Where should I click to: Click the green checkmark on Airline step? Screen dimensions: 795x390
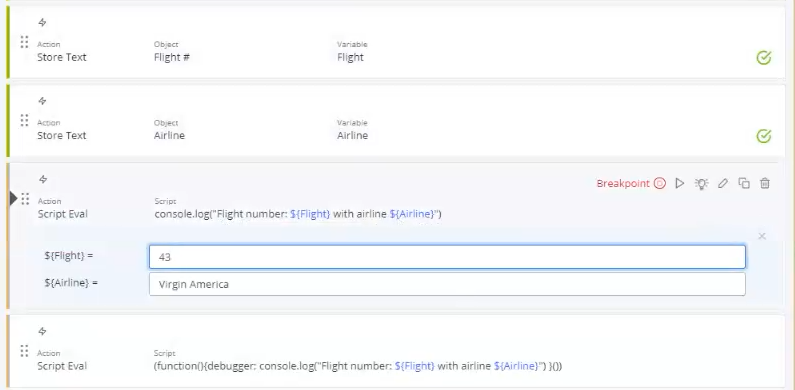[x=764, y=136]
